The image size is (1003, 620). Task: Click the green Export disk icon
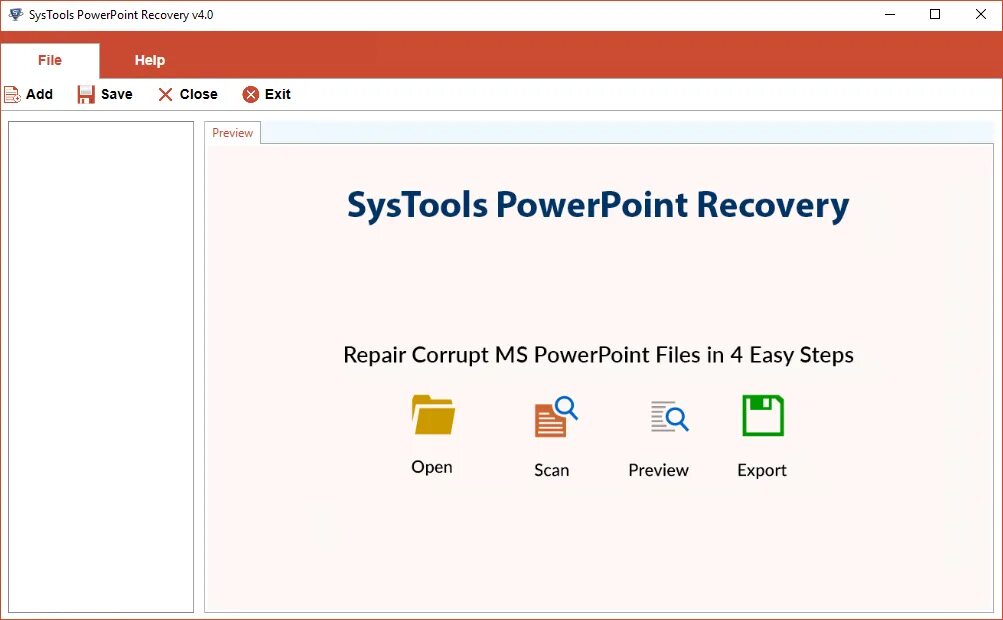762,415
